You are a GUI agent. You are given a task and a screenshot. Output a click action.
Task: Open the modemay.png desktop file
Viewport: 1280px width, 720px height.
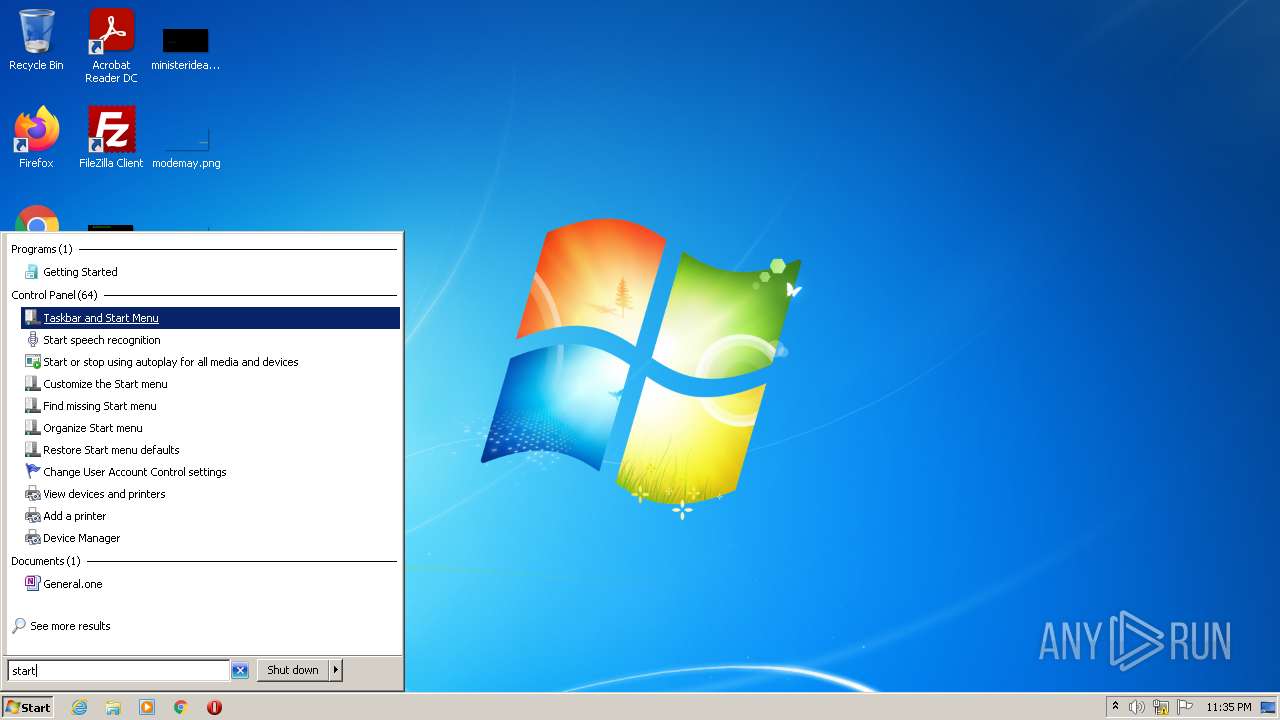186,147
